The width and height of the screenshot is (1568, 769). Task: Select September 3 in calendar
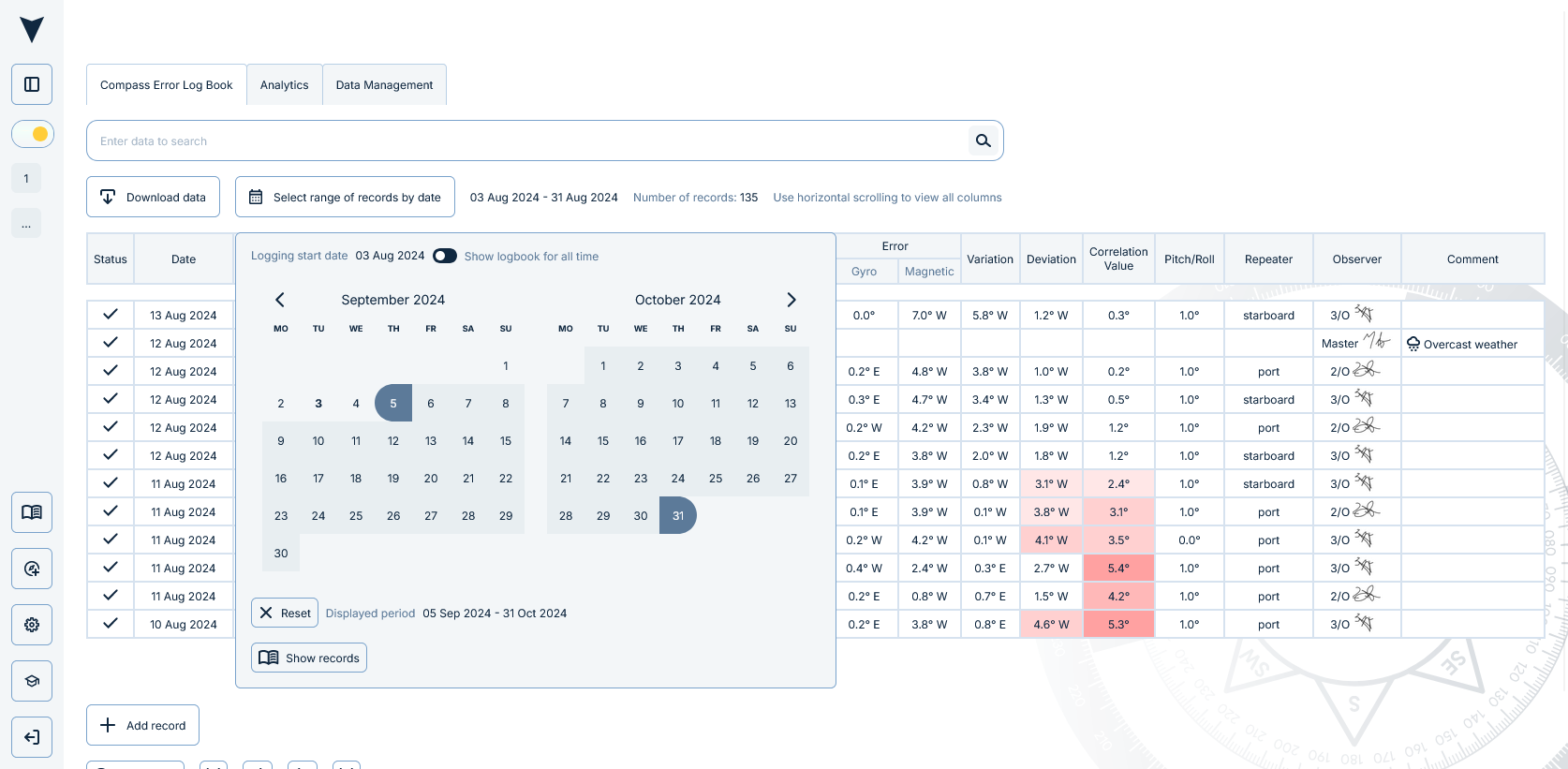coord(318,403)
